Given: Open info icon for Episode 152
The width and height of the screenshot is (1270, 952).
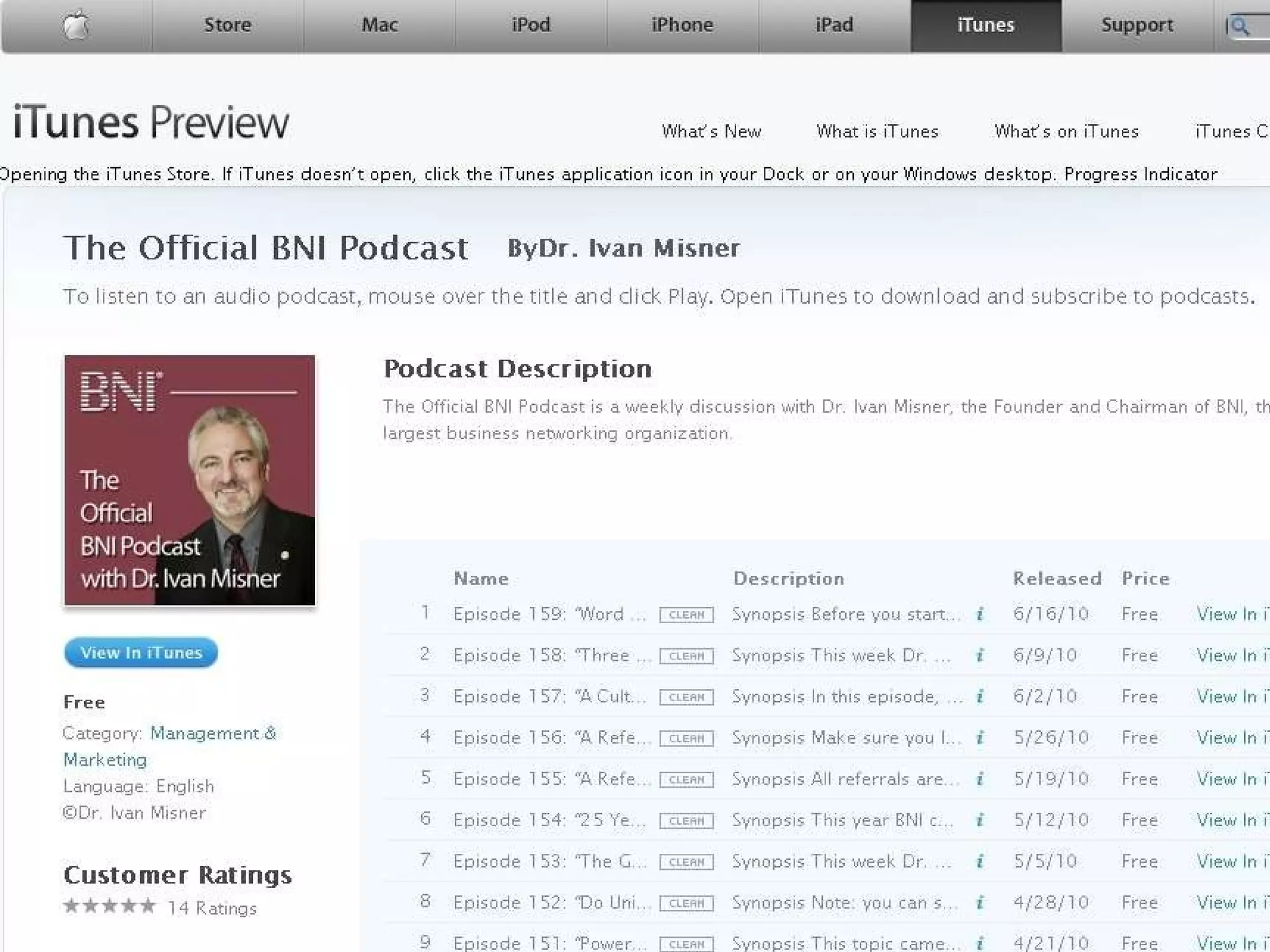Looking at the screenshot, I should tap(980, 902).
